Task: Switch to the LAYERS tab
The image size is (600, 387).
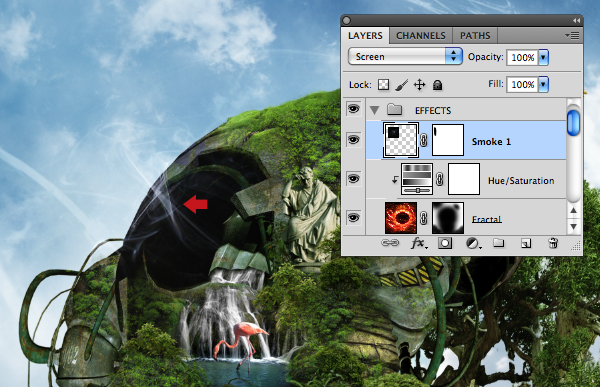Action: [365, 36]
